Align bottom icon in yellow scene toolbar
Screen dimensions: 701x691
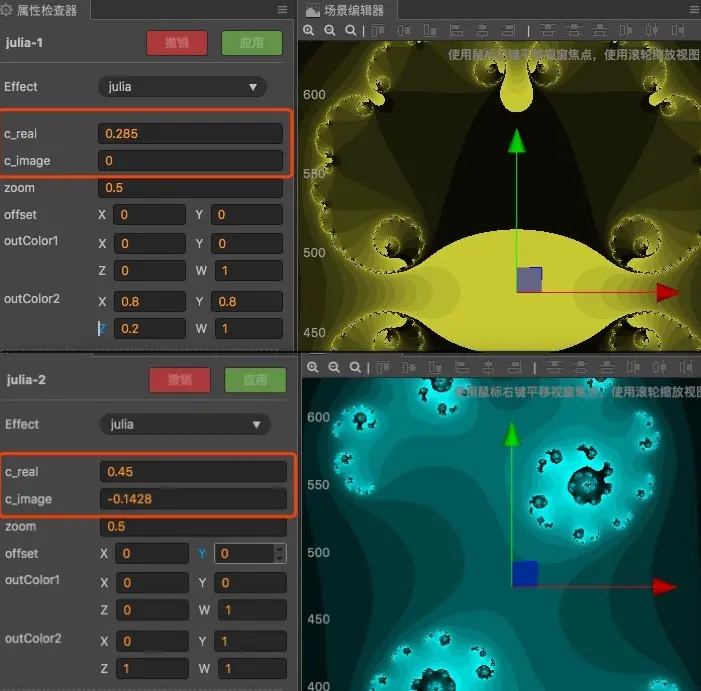430,30
